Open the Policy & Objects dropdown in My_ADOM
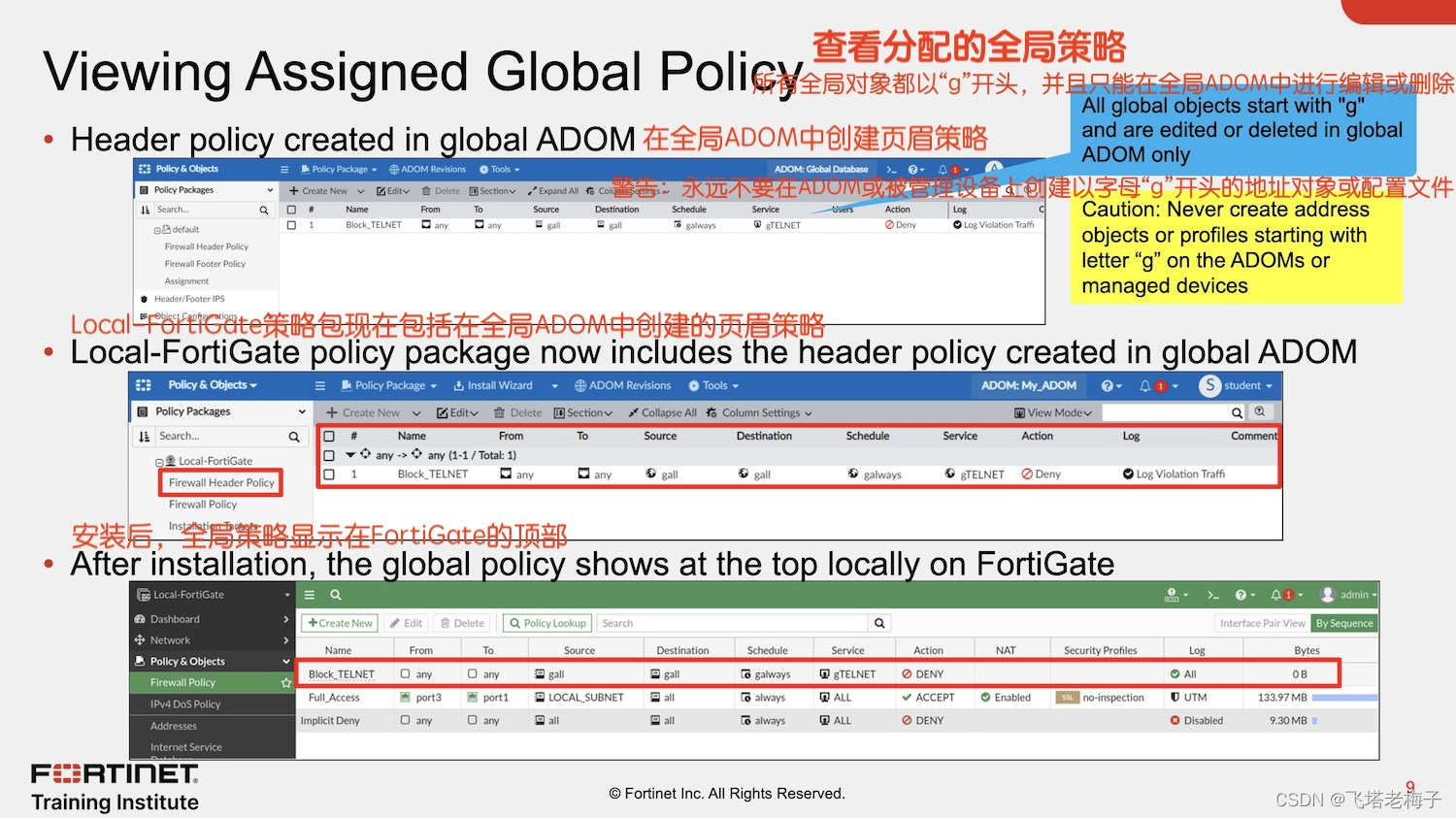The height and width of the screenshot is (818, 1456). click(x=213, y=385)
